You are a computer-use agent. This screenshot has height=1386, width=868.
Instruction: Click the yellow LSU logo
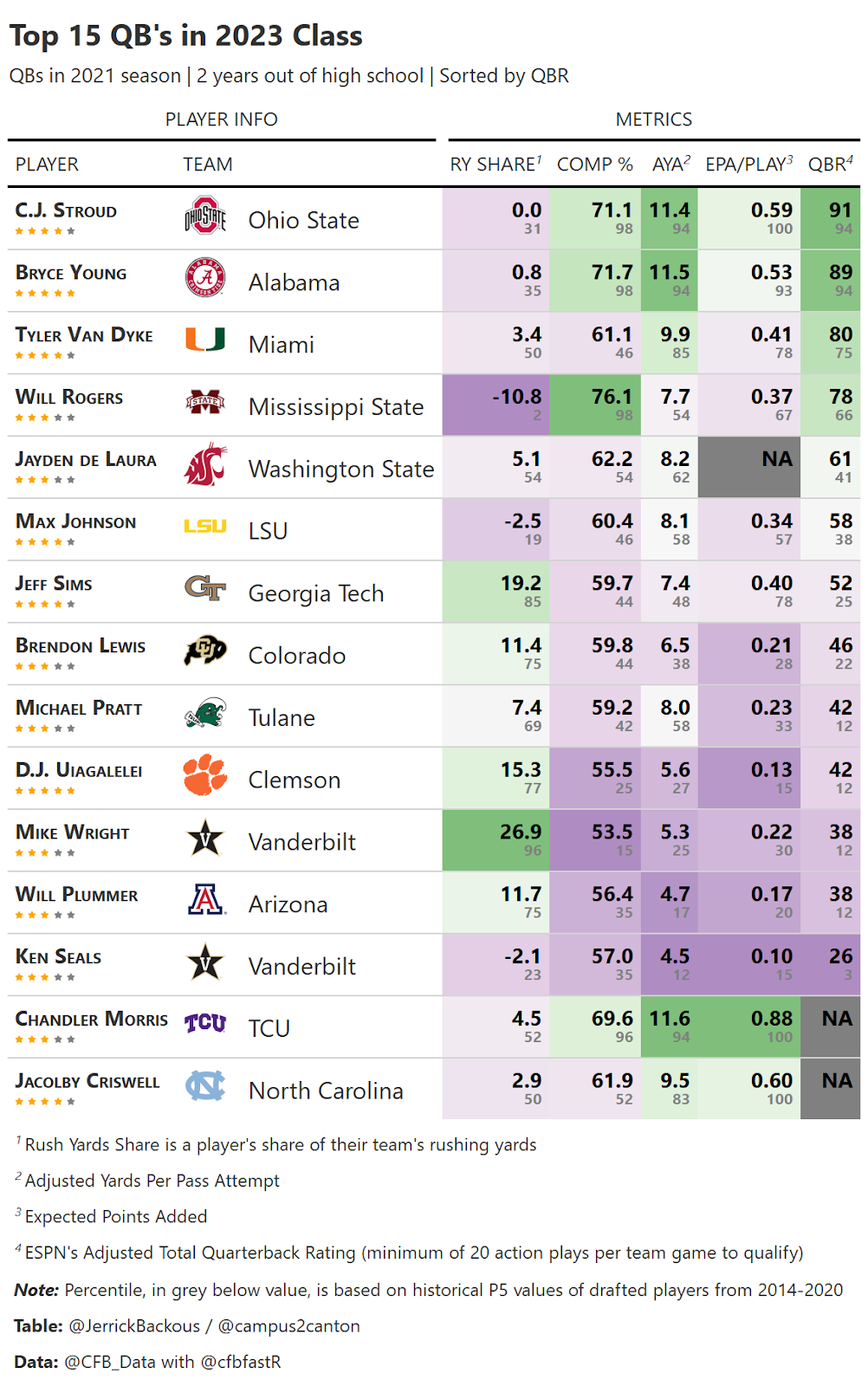coord(205,527)
